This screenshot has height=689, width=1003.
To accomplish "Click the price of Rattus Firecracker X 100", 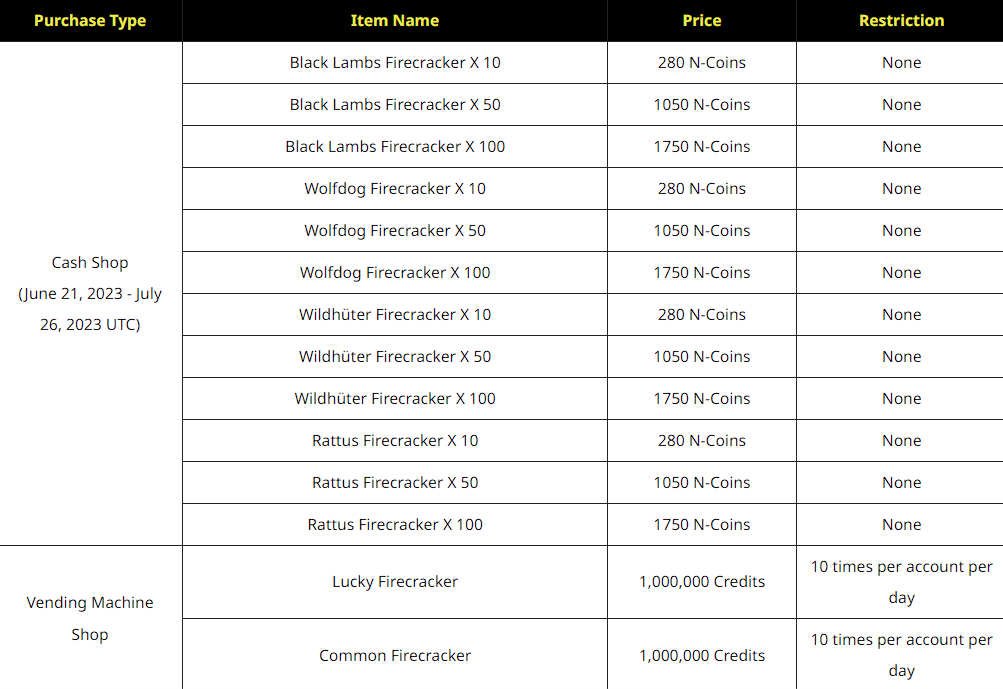I will [702, 524].
